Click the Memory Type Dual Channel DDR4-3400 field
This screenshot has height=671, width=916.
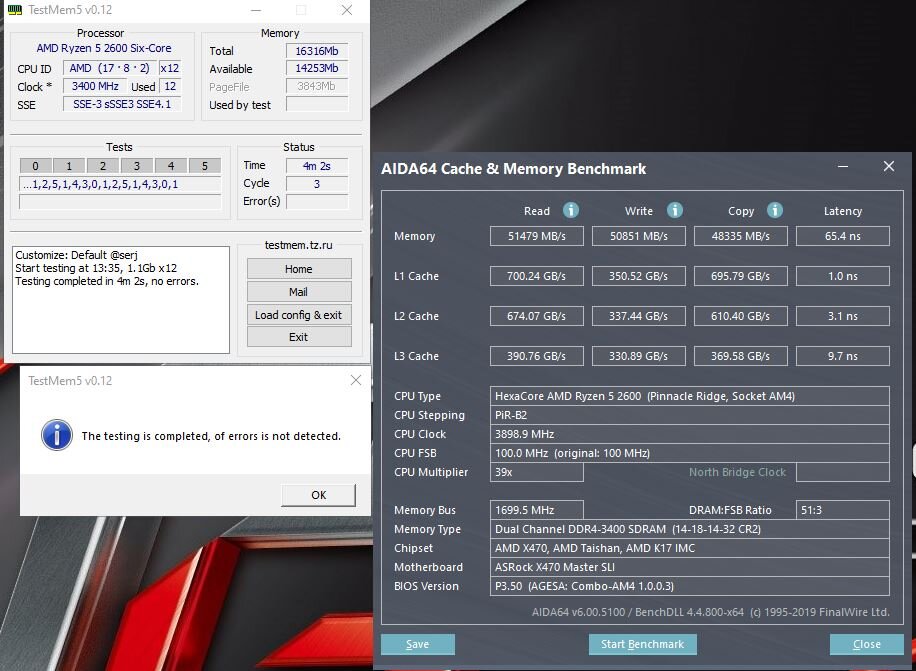(689, 529)
